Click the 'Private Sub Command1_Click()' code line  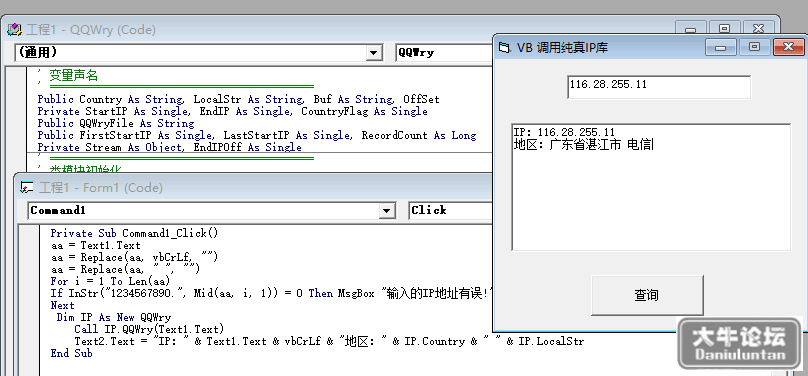coord(134,233)
